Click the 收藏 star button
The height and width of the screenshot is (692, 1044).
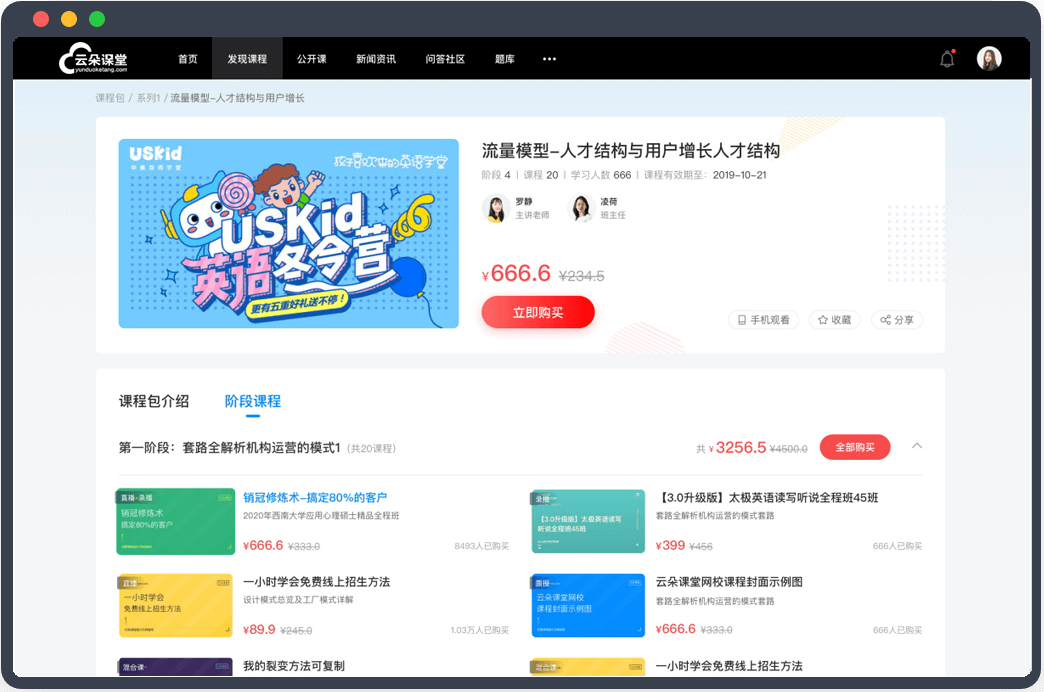click(x=834, y=320)
